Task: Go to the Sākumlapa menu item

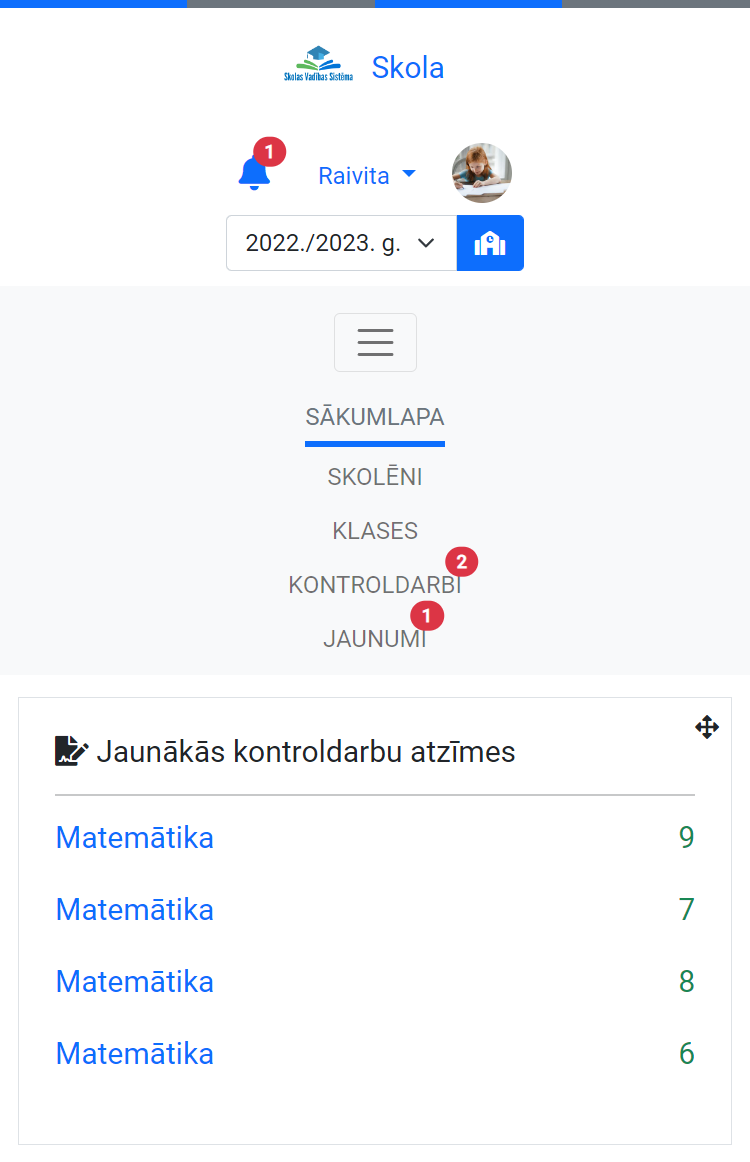Action: [375, 417]
